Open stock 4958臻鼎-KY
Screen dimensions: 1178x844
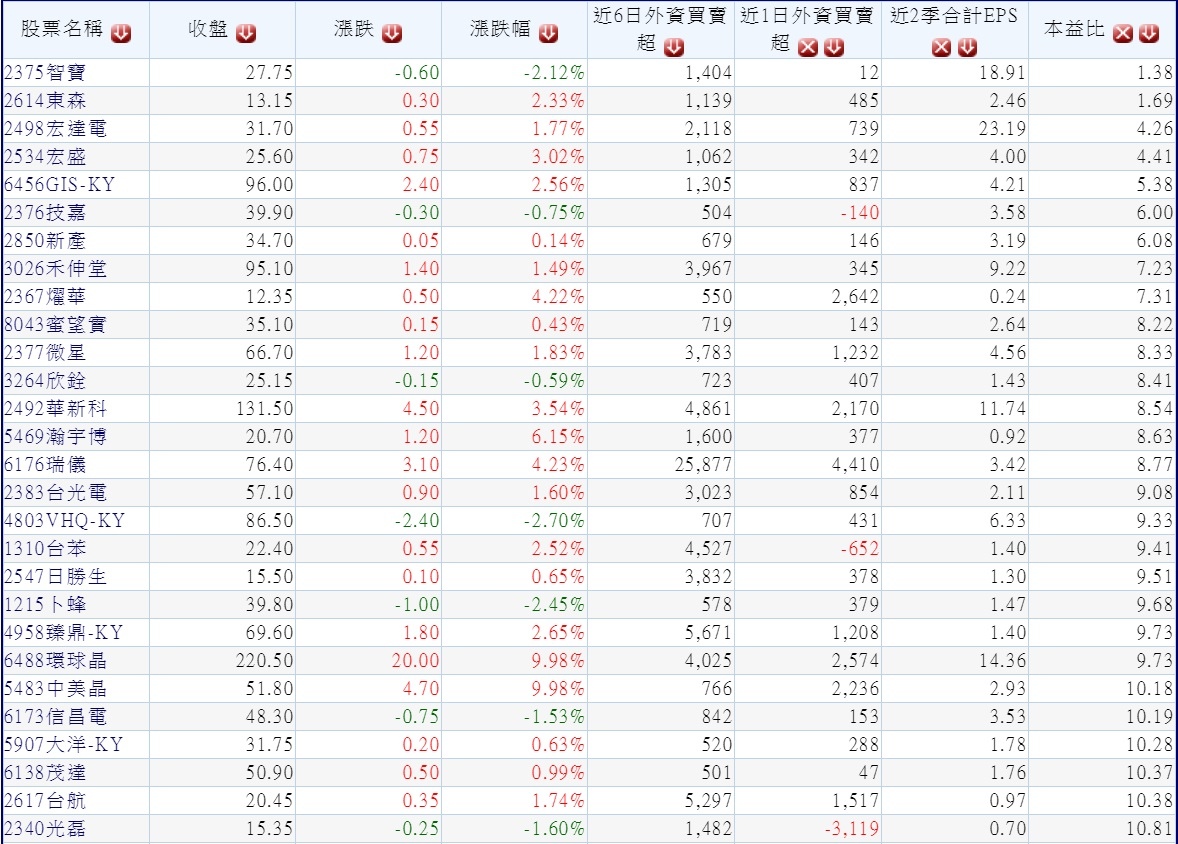64,633
